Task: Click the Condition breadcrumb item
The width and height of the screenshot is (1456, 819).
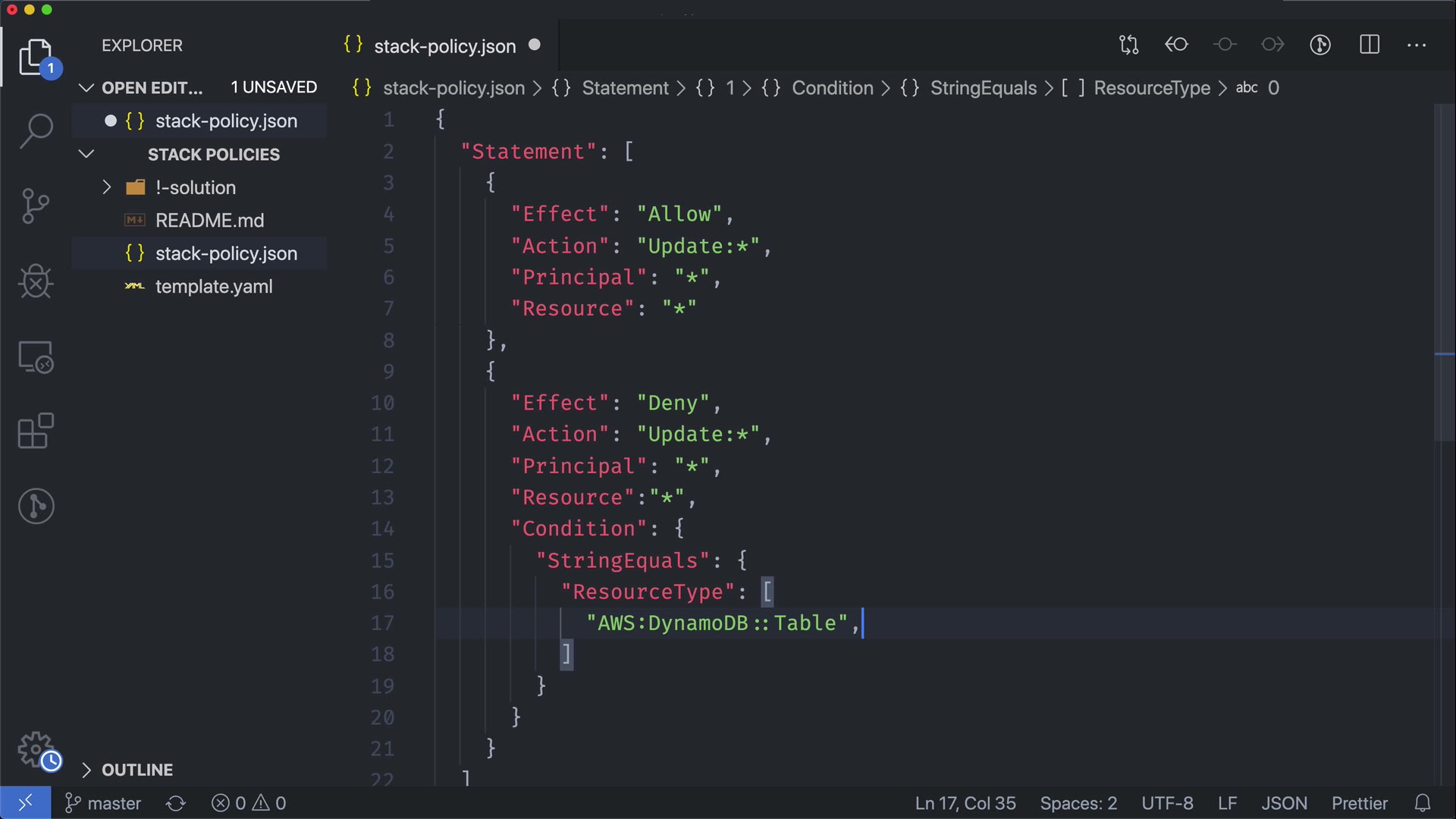Action: point(832,88)
